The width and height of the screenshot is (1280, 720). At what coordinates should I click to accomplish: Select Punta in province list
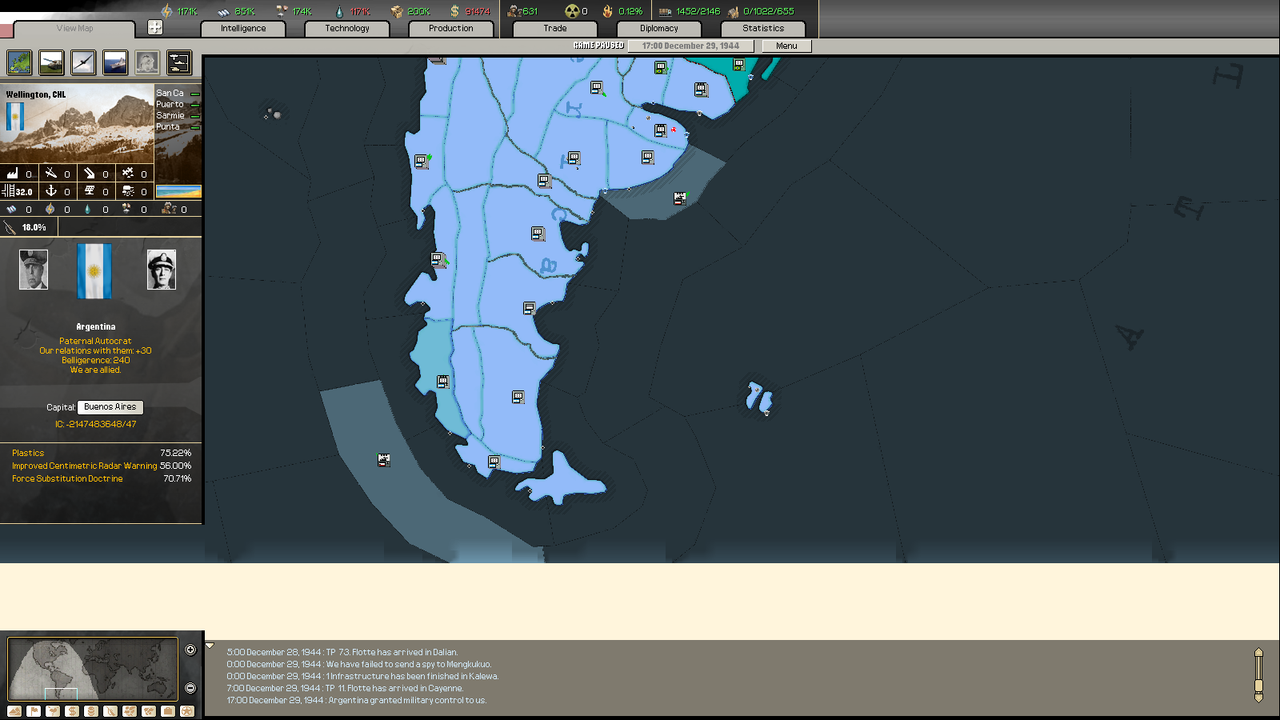point(178,127)
